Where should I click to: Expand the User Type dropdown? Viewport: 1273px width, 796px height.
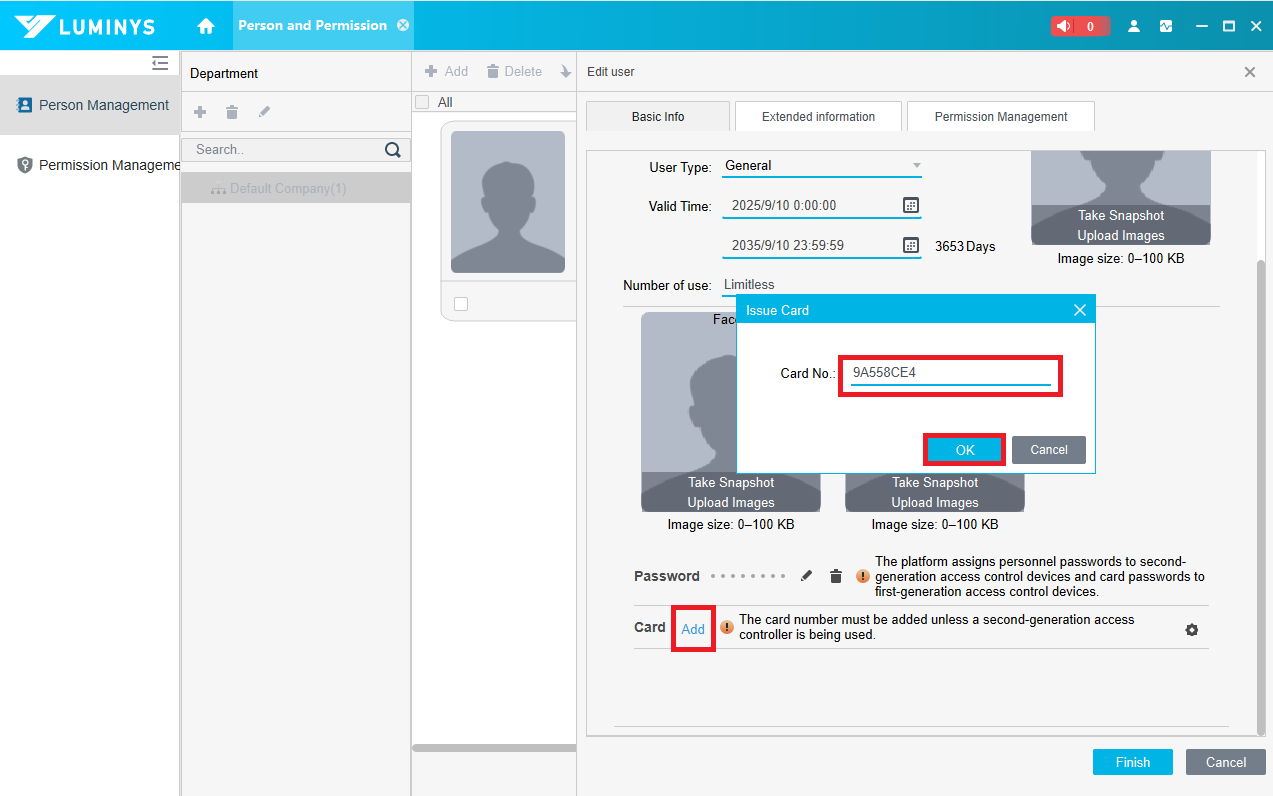point(916,166)
